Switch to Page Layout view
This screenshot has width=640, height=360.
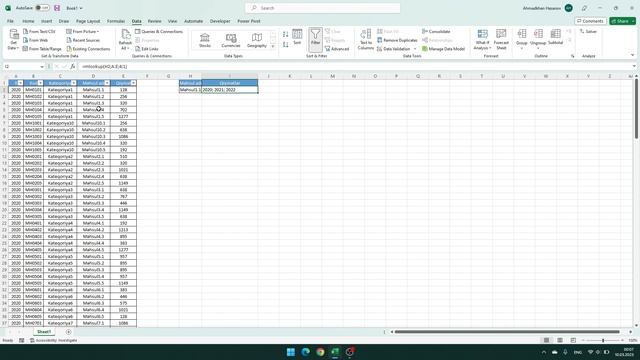coord(560,340)
